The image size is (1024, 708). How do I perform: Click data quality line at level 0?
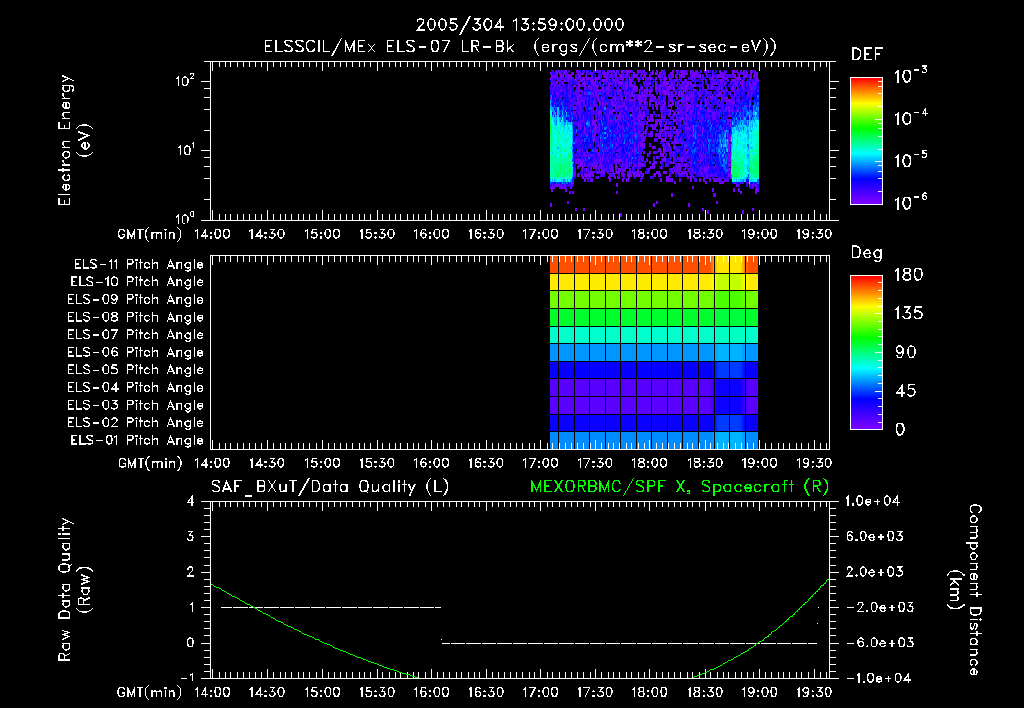(x=630, y=643)
